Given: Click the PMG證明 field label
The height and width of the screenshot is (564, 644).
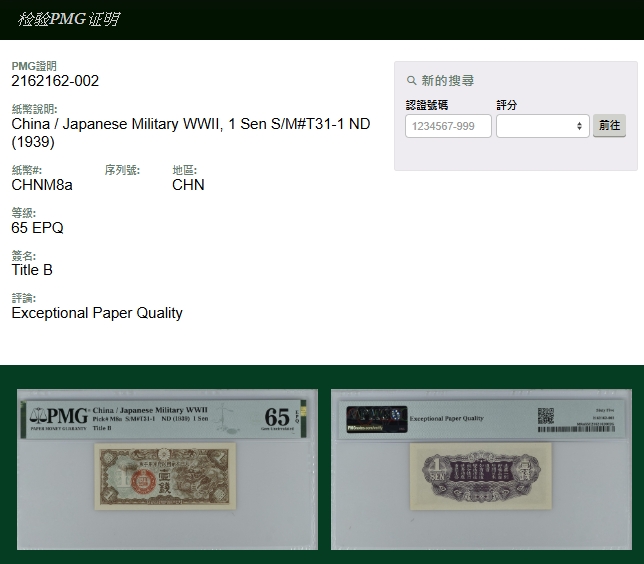Looking at the screenshot, I should [x=34, y=66].
